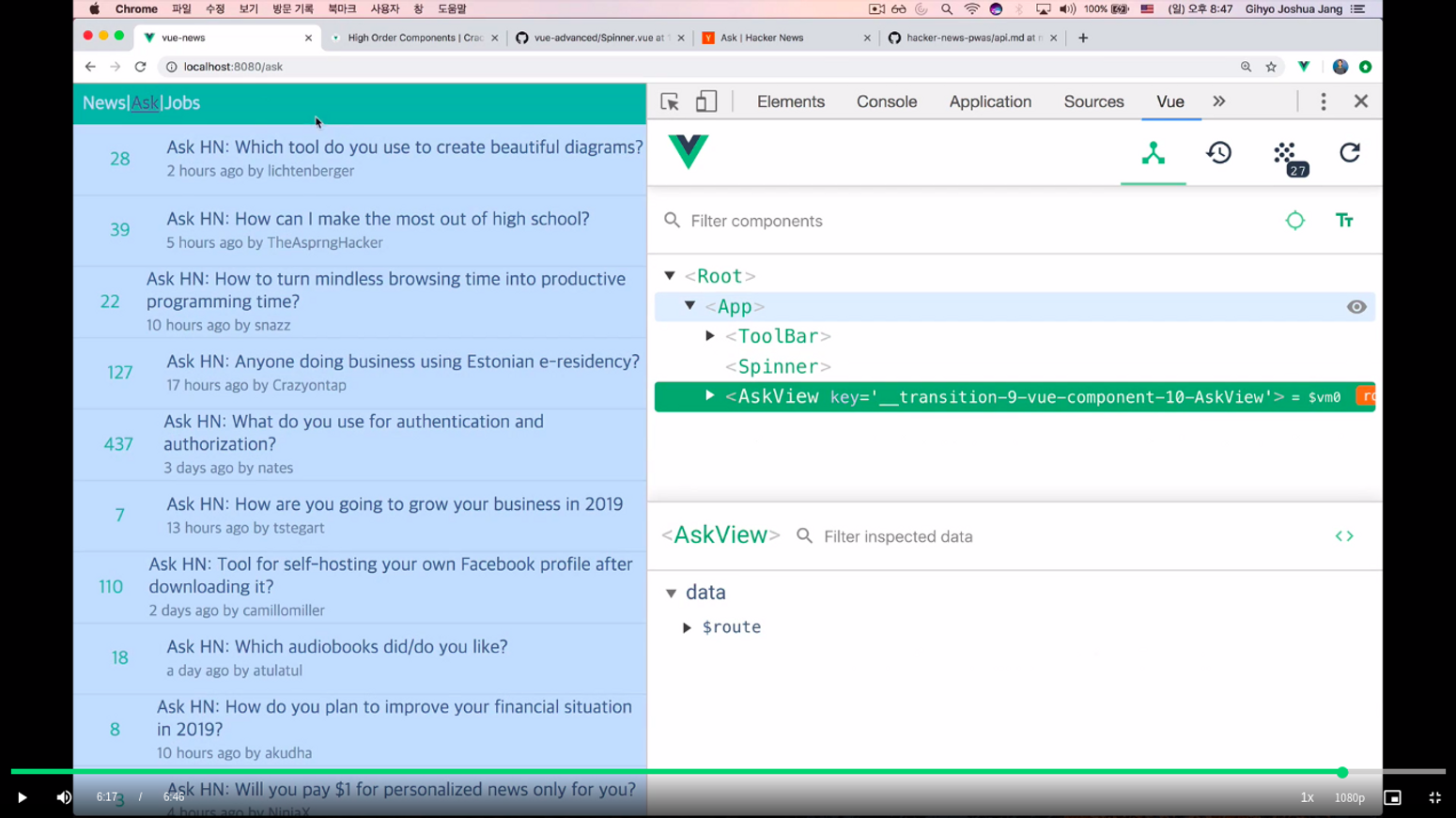
Task: Expand the ToolBar tree node
Action: coord(710,336)
